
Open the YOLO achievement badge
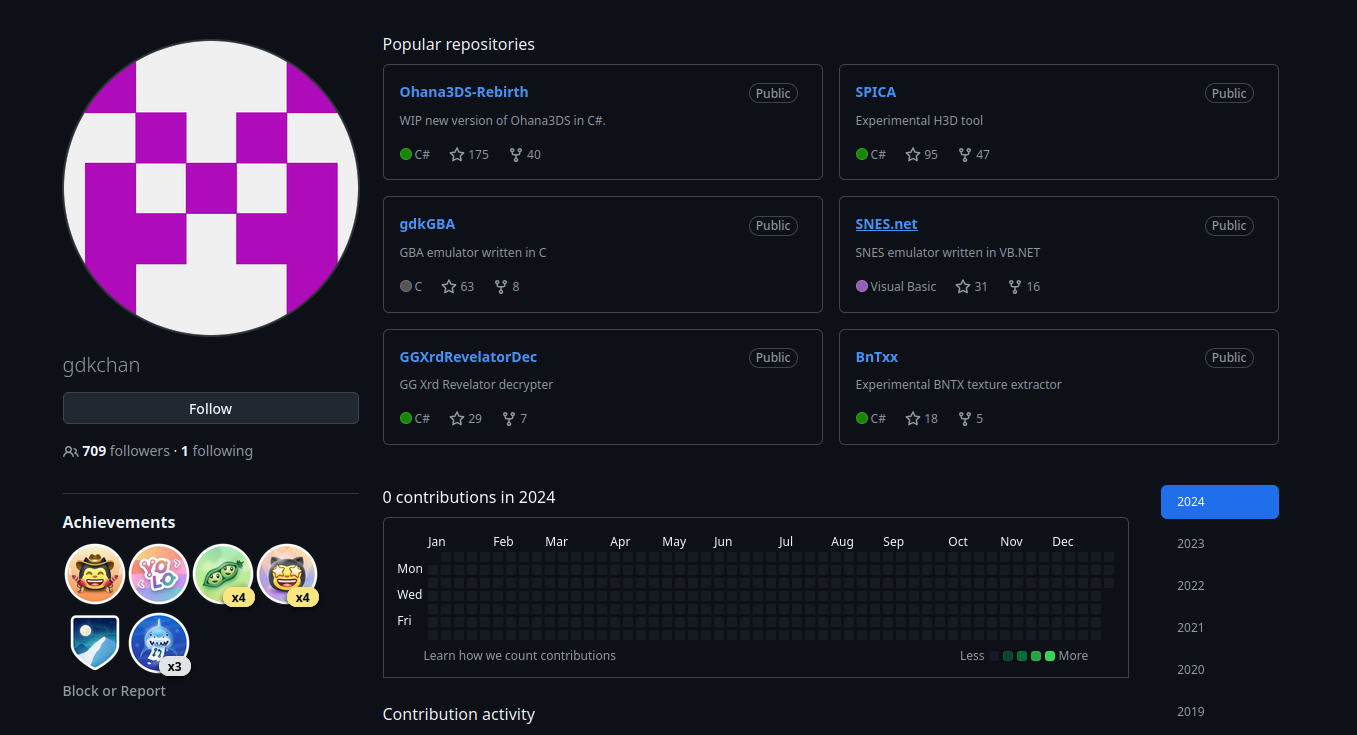coord(159,574)
